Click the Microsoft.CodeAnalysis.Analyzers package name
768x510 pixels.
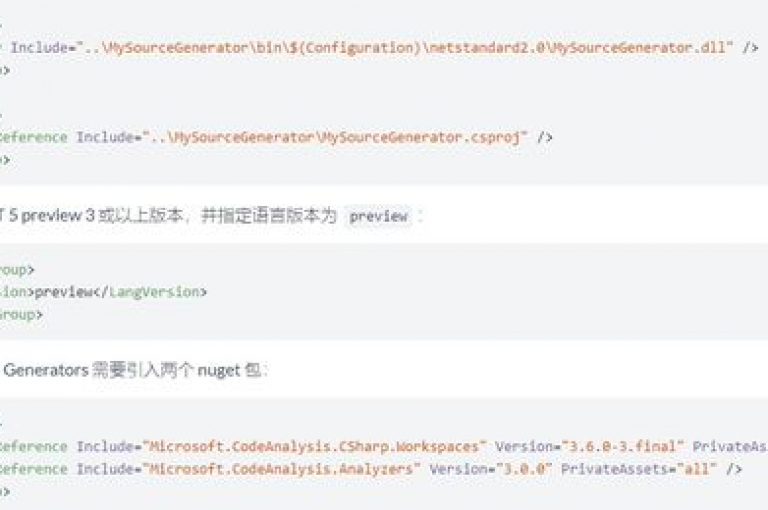(x=282, y=469)
